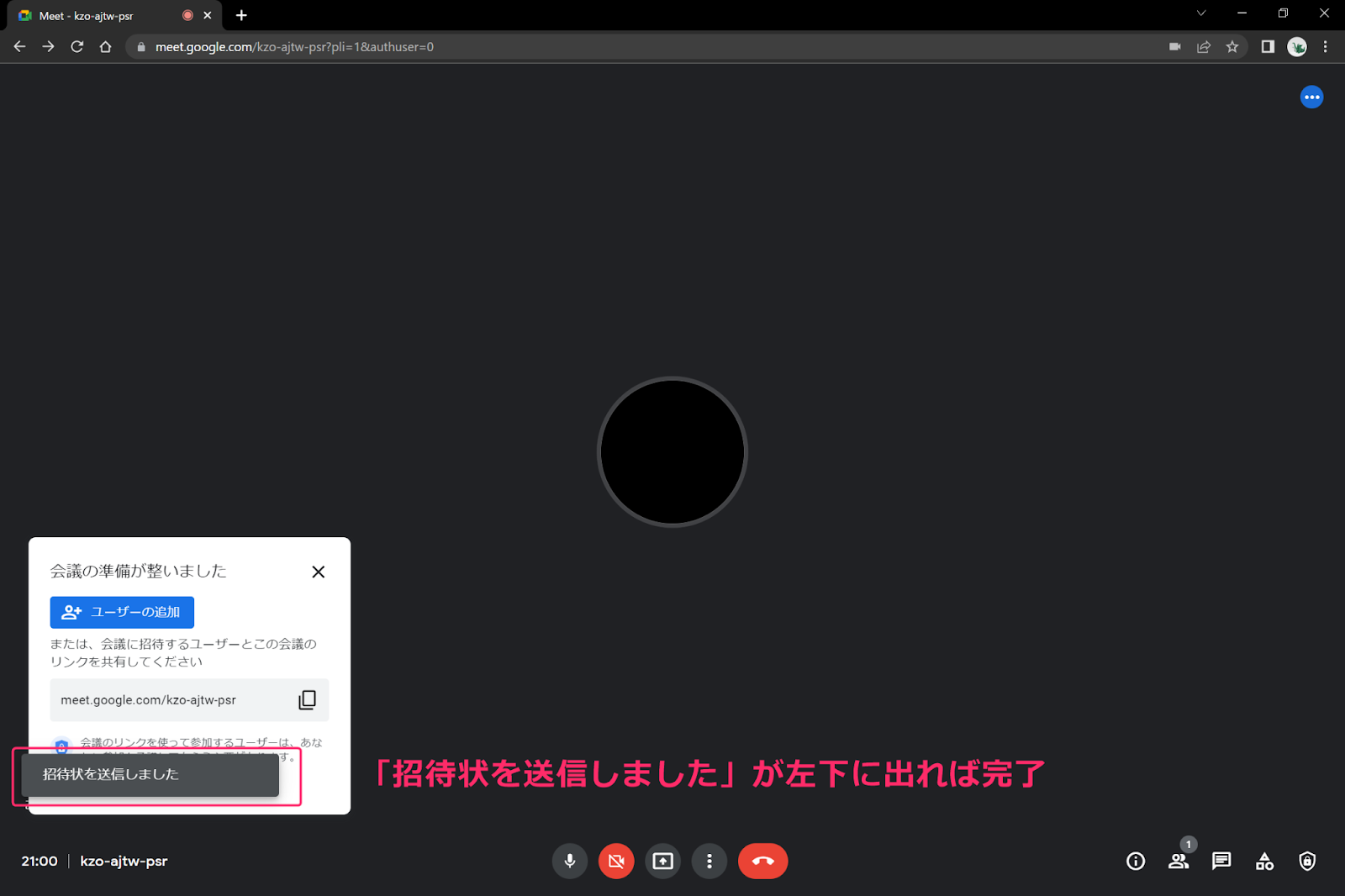Share this page icon in address bar
Viewport: 1345px width, 896px height.
[x=1204, y=47]
